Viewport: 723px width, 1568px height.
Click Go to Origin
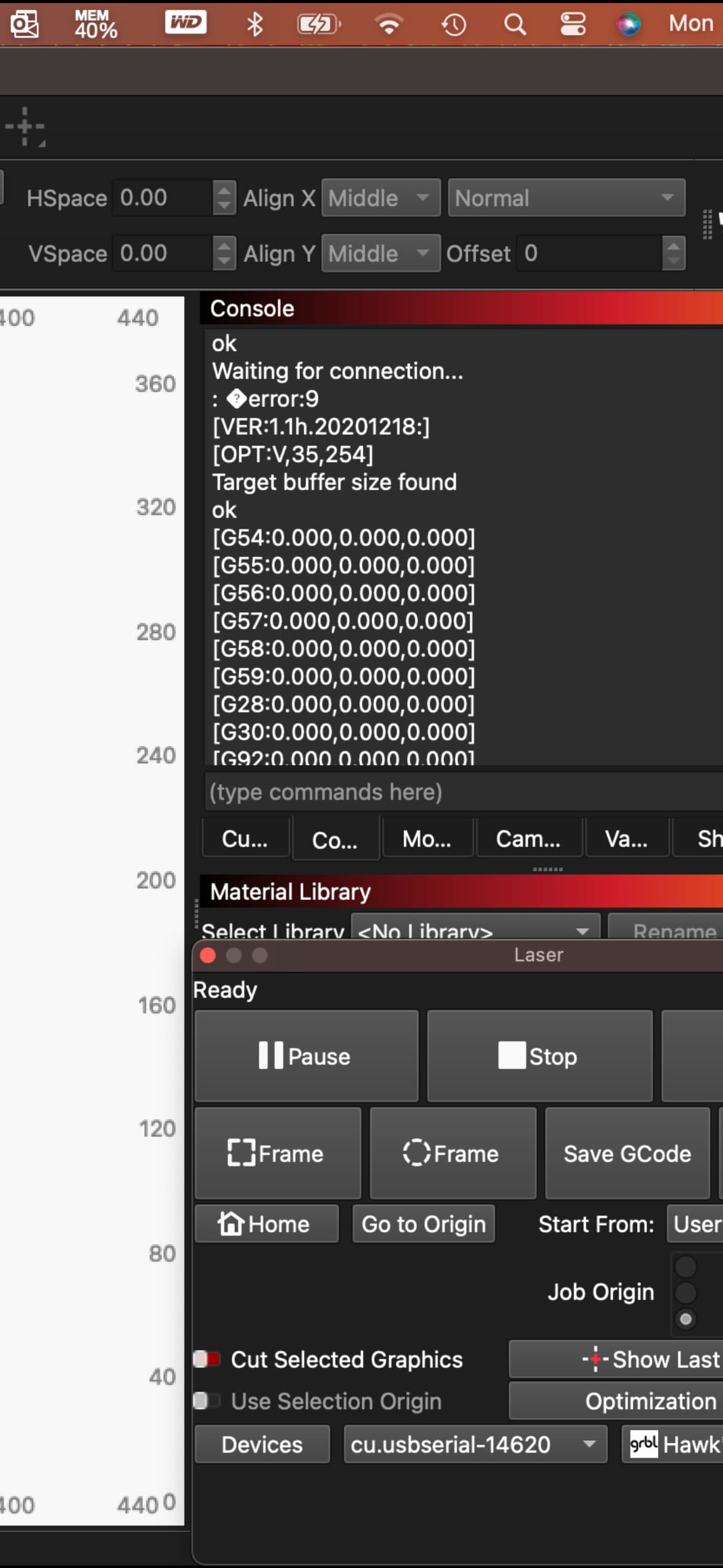click(x=424, y=1224)
